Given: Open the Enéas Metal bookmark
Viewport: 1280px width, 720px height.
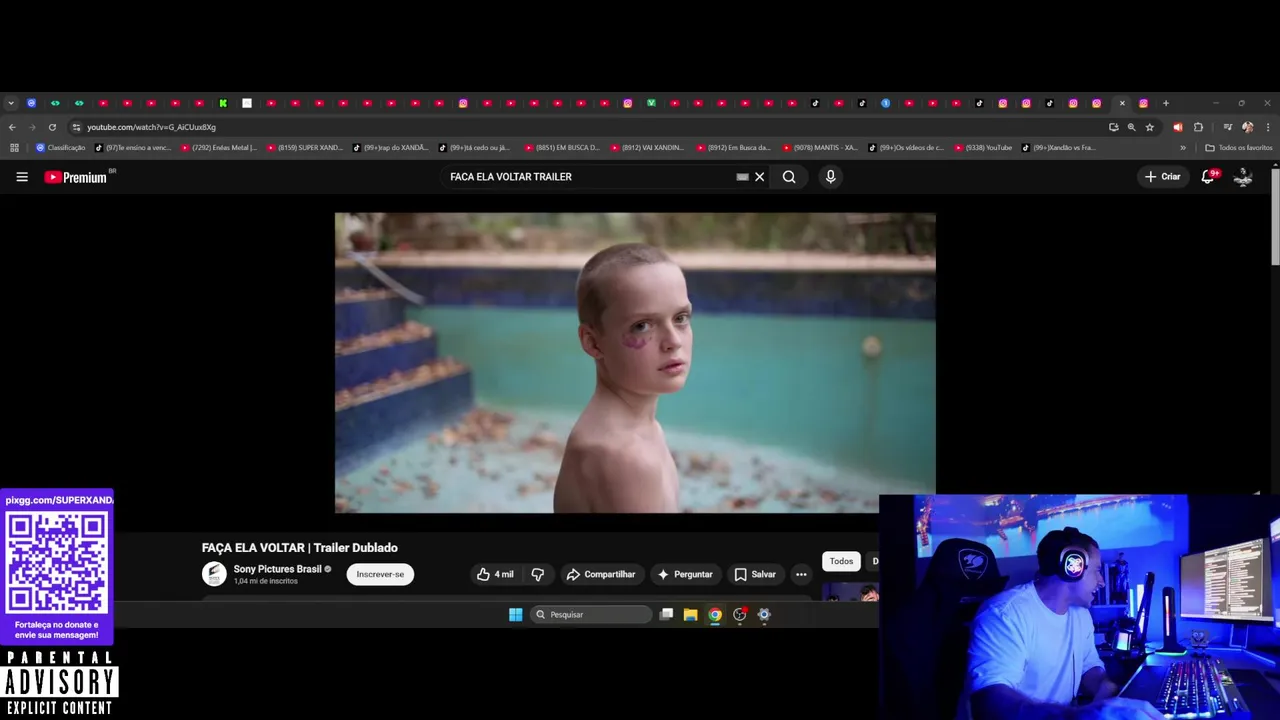Looking at the screenshot, I should [x=218, y=148].
